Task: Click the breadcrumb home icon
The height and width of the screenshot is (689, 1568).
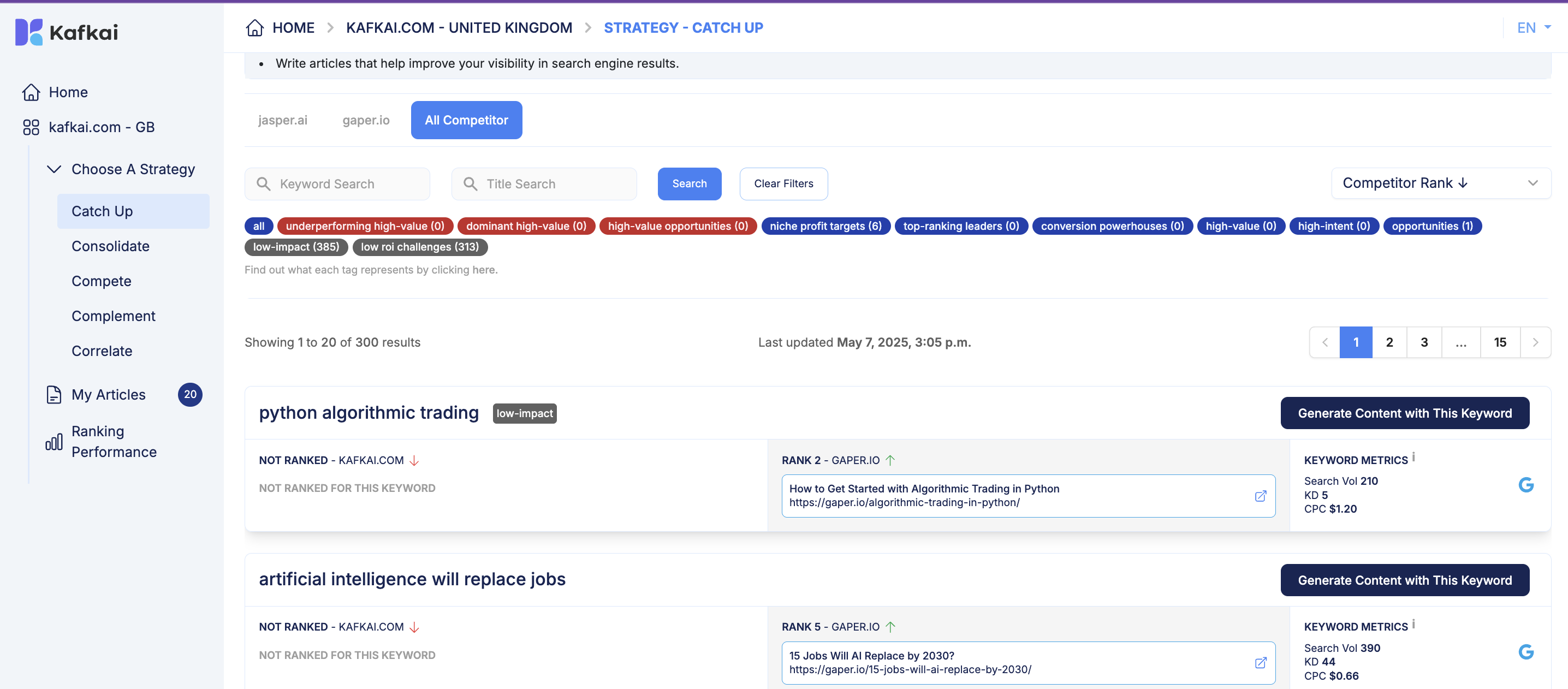Action: pos(254,27)
